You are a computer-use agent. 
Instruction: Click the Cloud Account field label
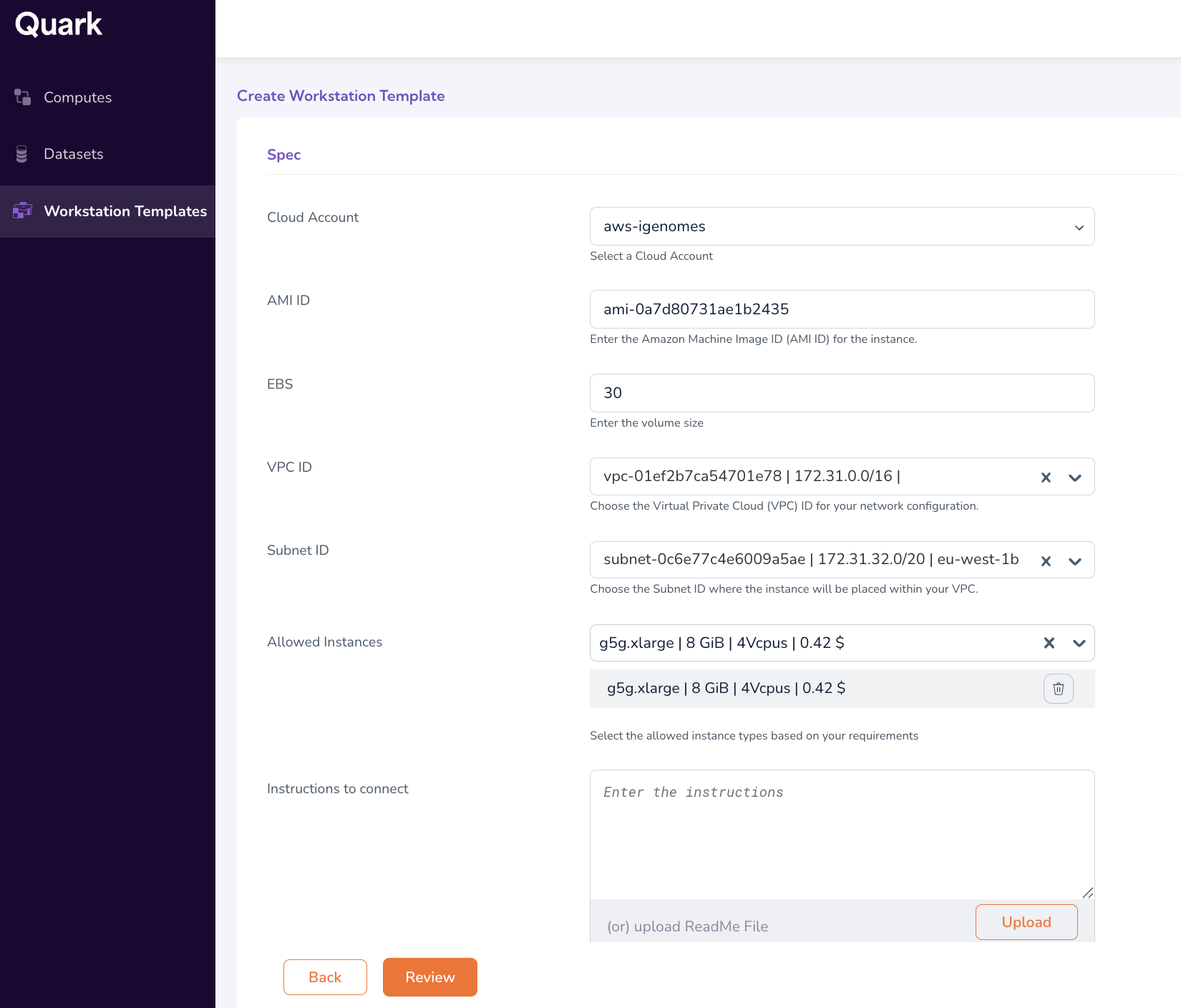[313, 217]
